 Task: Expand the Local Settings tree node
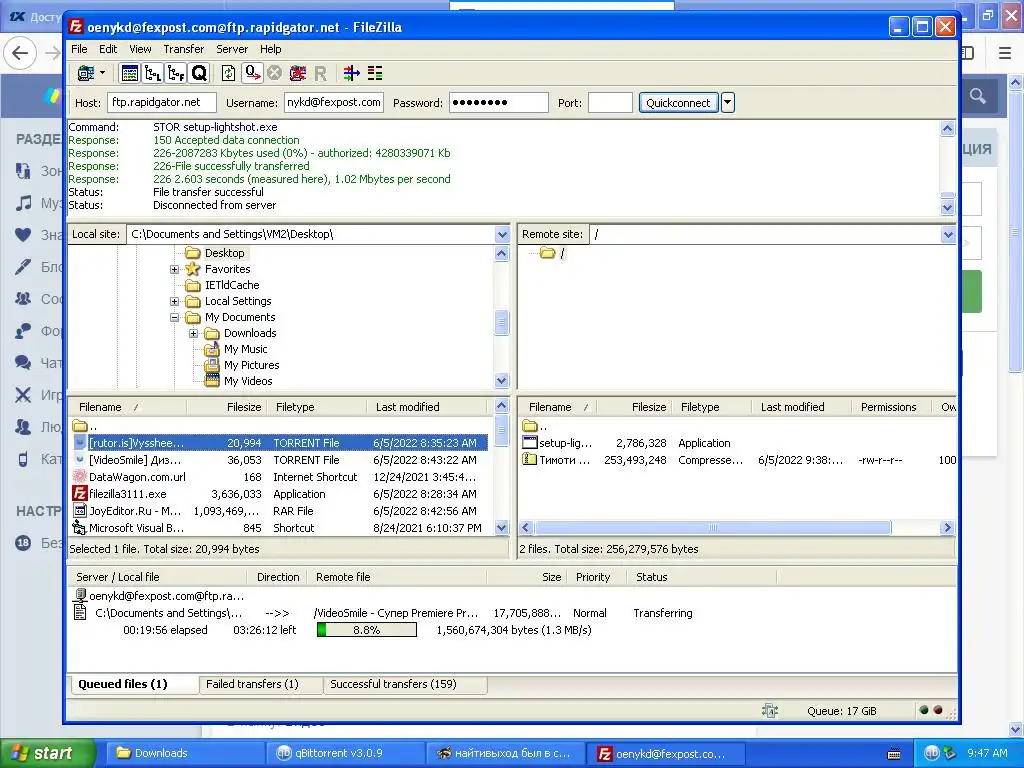tap(174, 301)
